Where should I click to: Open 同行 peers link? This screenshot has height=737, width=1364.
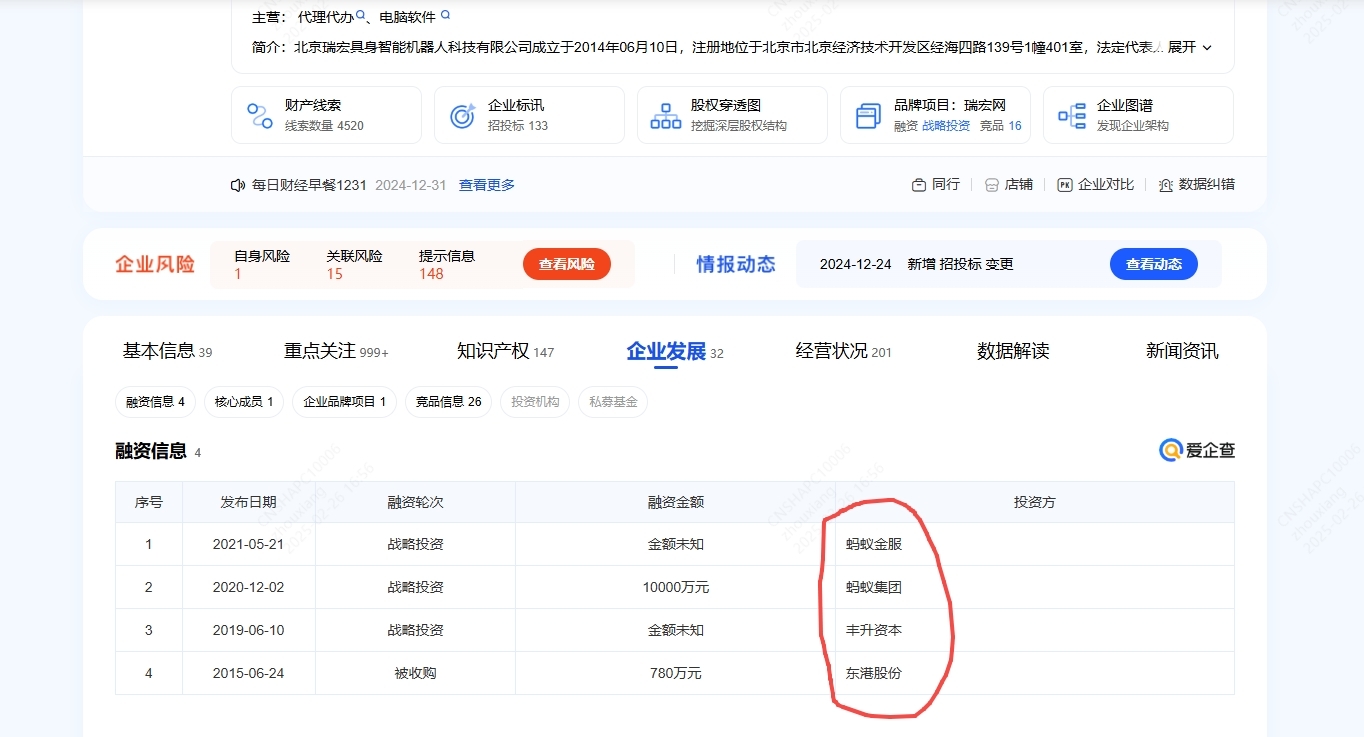click(x=936, y=185)
